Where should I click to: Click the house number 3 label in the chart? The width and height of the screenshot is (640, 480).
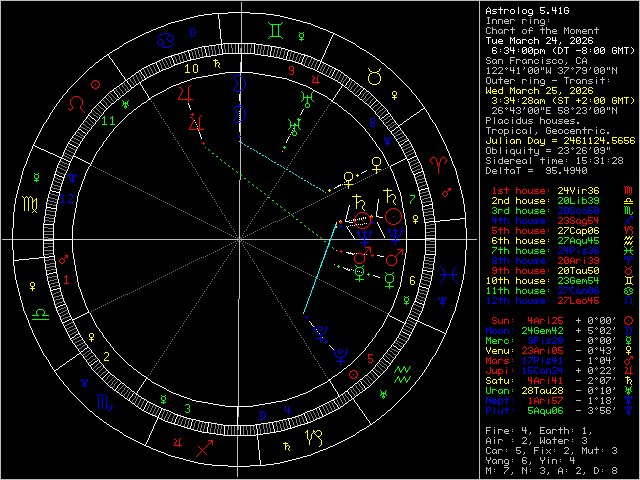pos(188,408)
